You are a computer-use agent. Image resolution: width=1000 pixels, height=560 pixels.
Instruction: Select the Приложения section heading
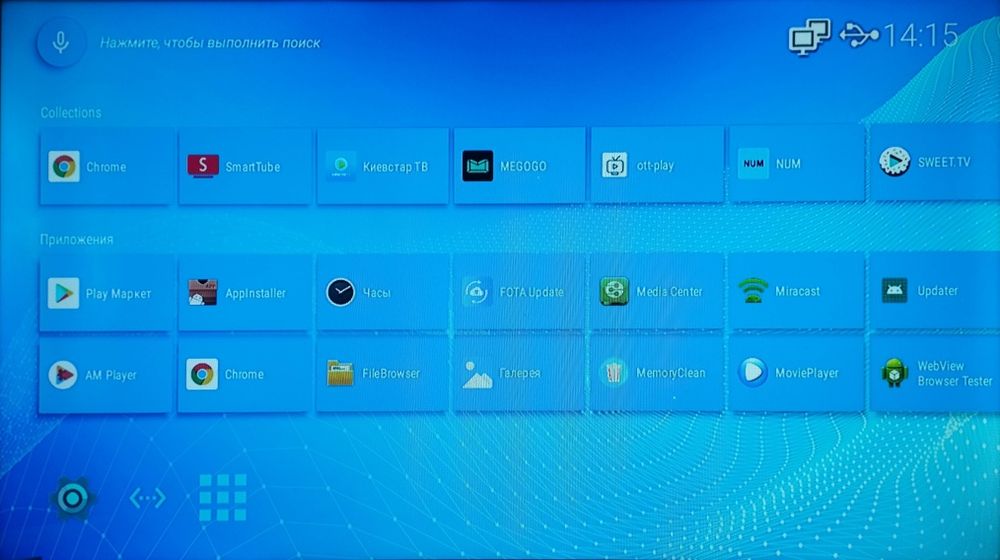77,240
